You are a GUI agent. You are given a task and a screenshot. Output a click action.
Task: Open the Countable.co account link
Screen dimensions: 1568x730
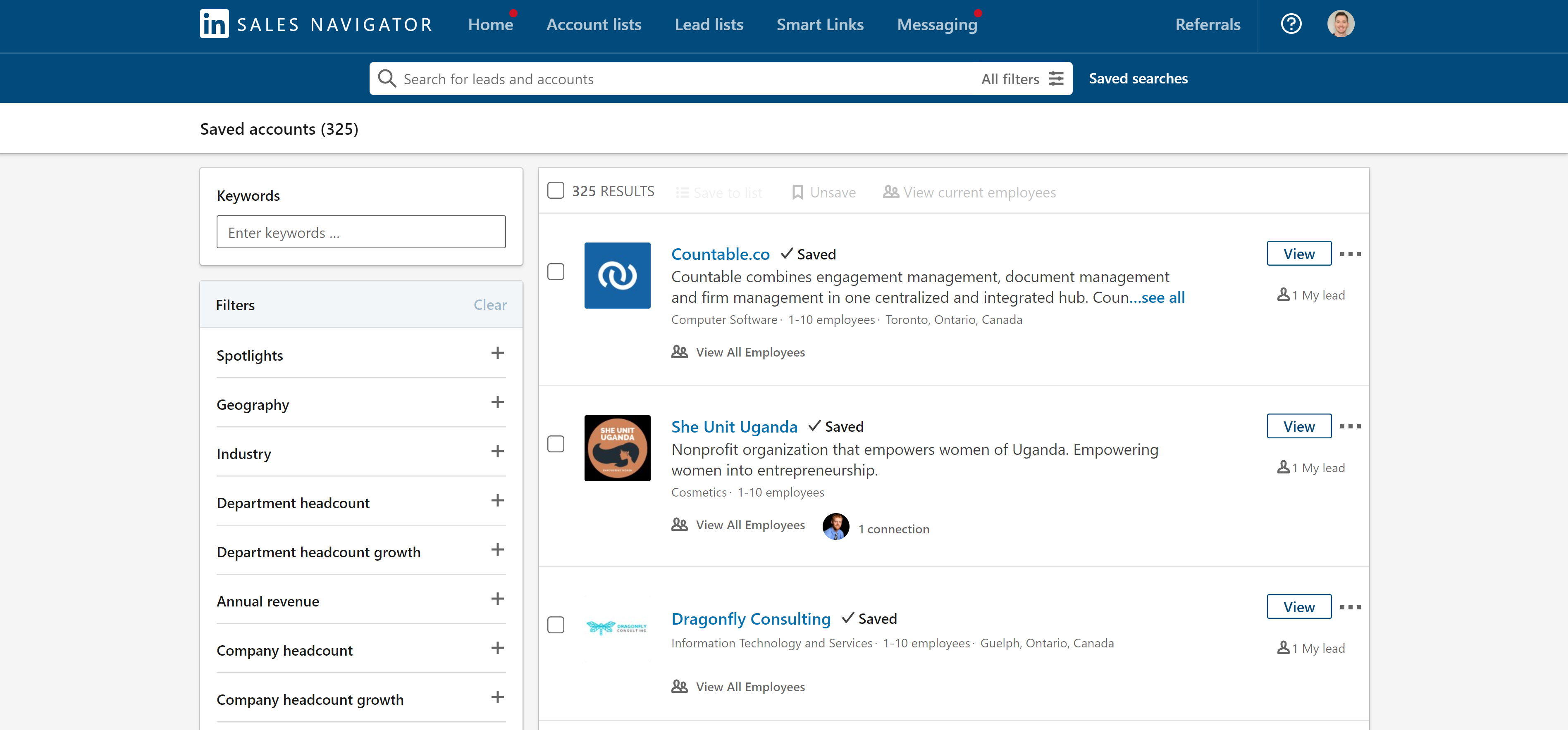(721, 254)
